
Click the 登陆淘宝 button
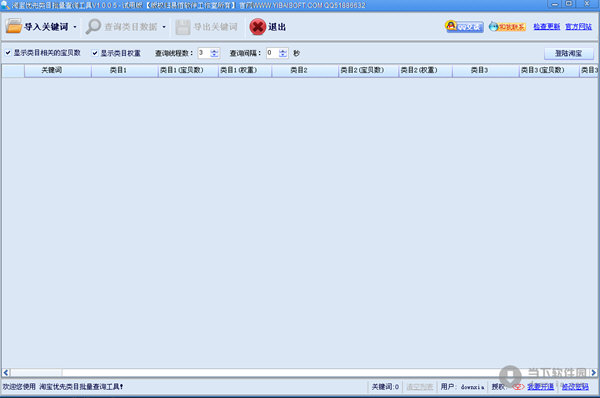click(x=569, y=54)
